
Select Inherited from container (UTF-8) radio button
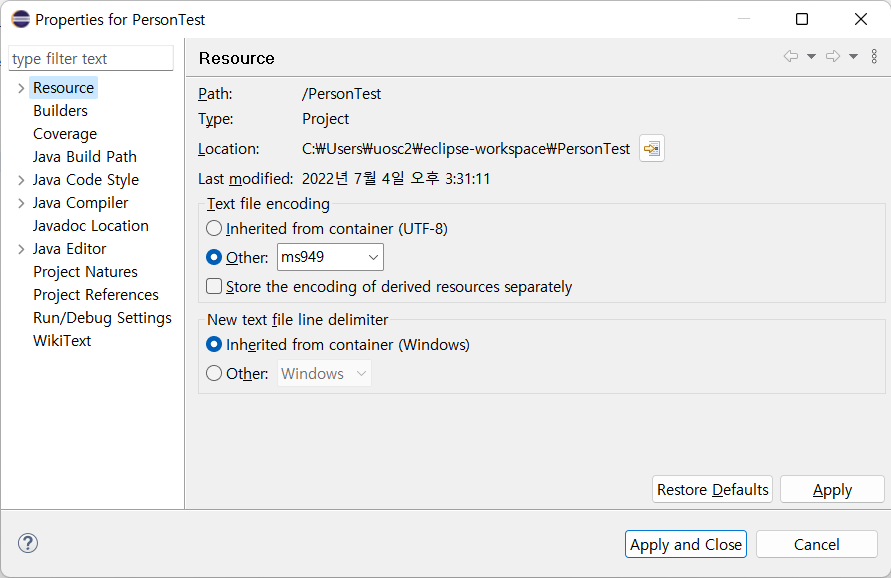click(x=214, y=228)
